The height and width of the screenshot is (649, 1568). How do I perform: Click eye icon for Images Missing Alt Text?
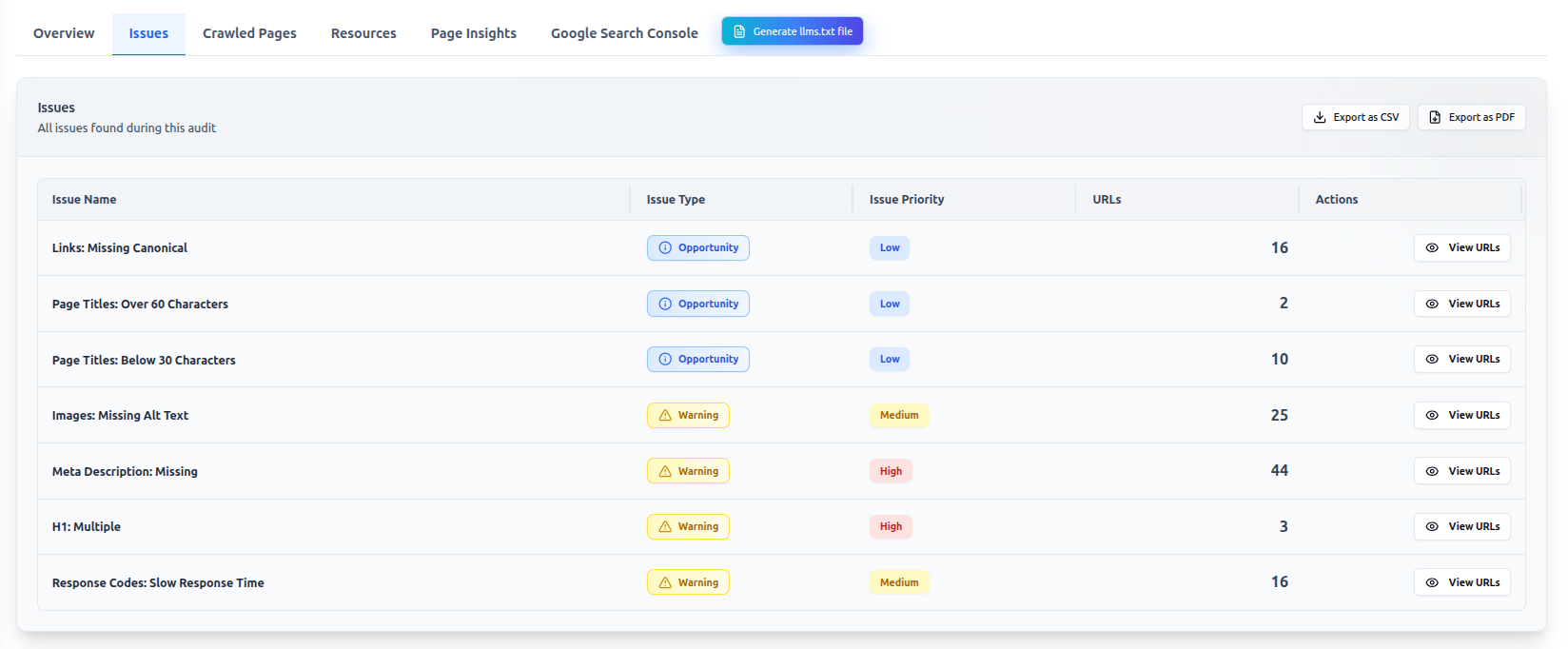(x=1432, y=415)
